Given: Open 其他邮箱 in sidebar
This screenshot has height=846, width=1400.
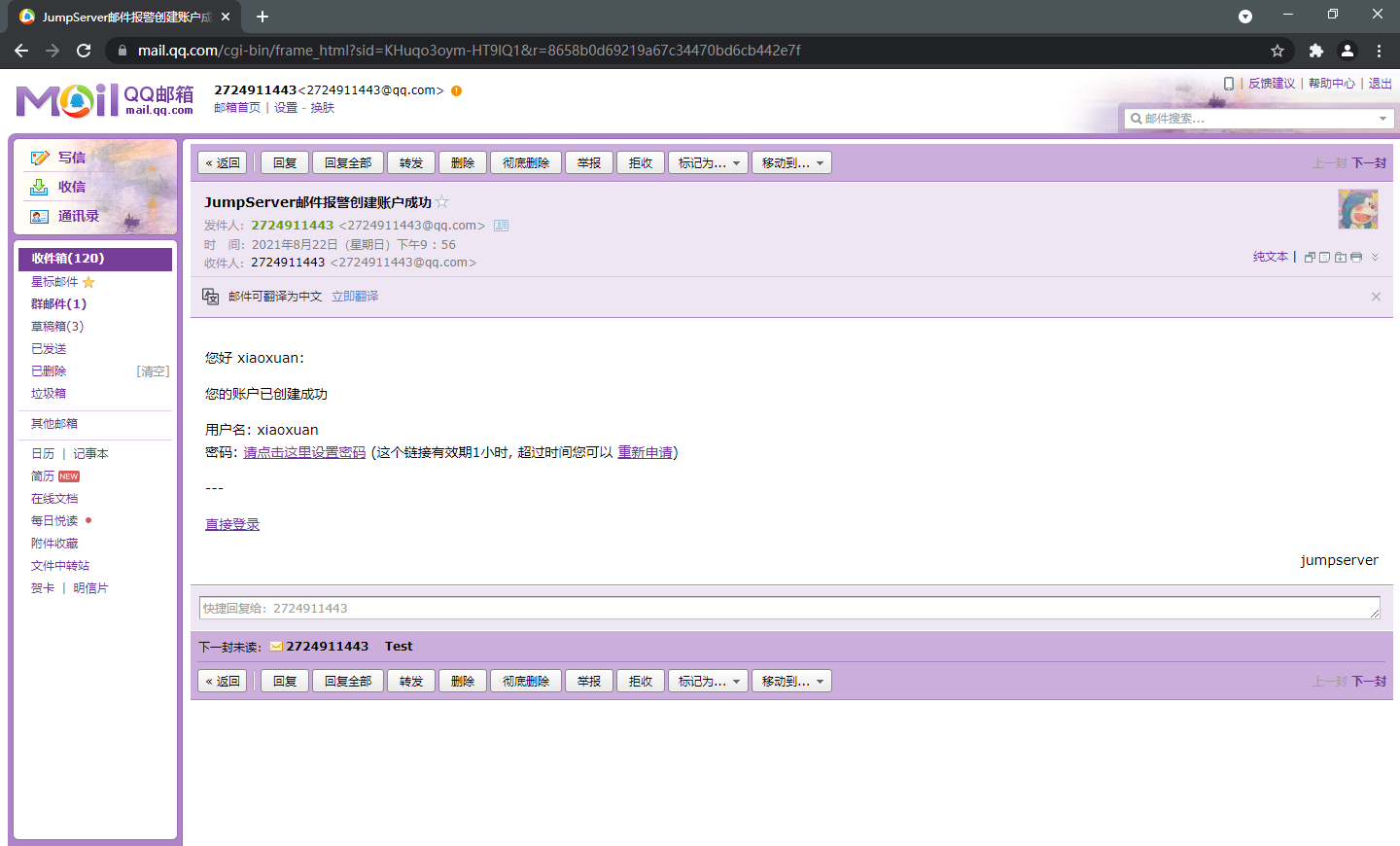Looking at the screenshot, I should coord(54,424).
